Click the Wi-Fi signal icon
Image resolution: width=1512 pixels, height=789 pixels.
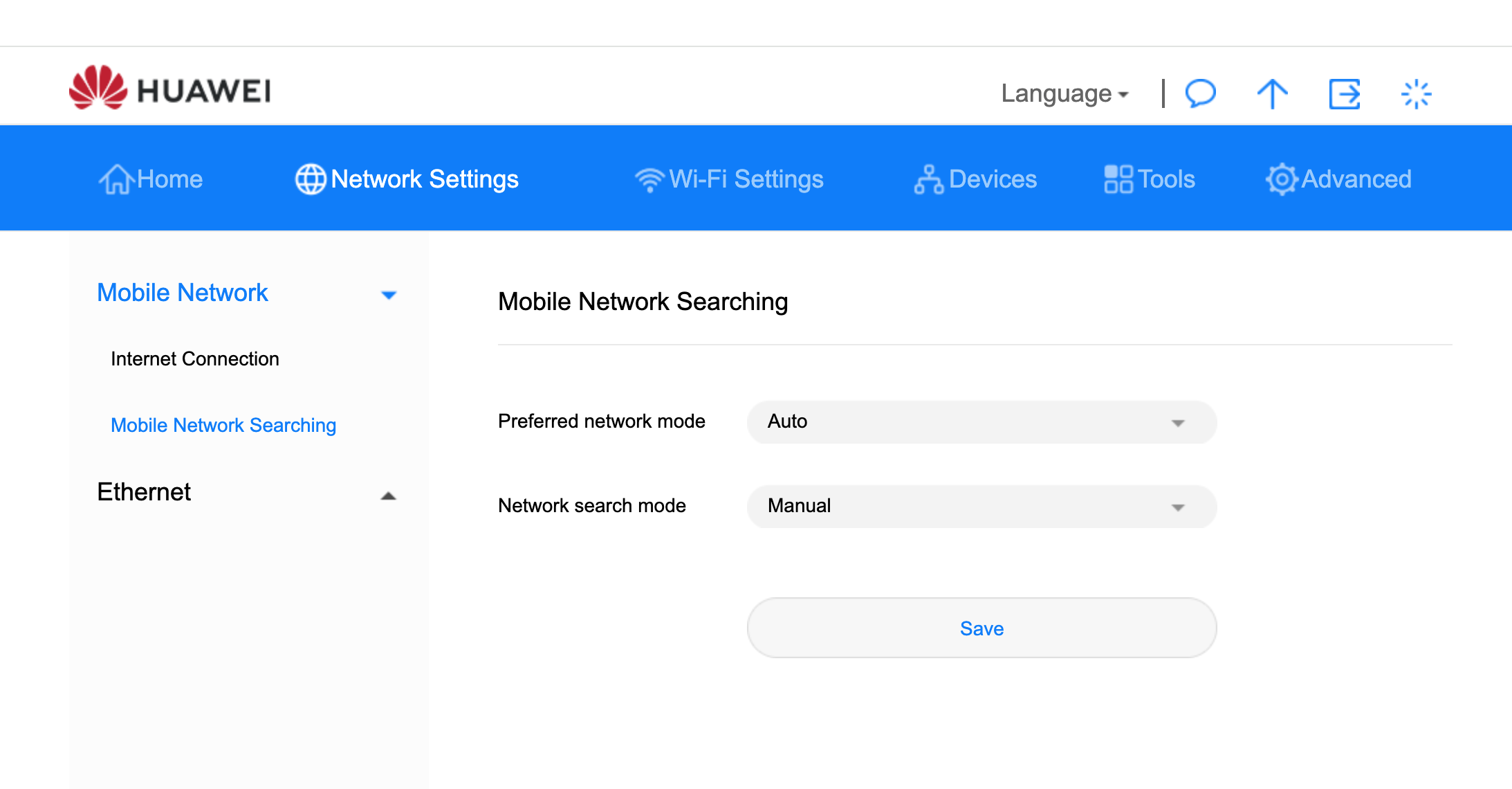(649, 179)
